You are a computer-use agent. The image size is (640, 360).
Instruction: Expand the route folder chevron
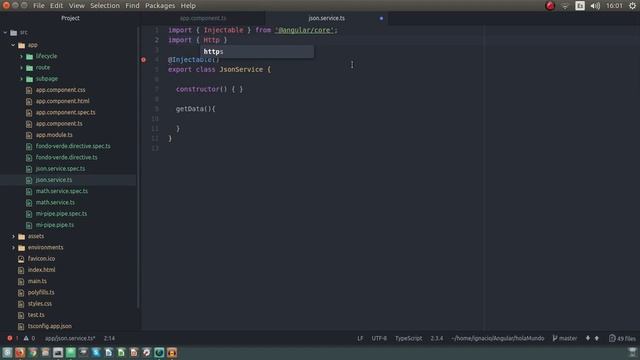(x=21, y=68)
